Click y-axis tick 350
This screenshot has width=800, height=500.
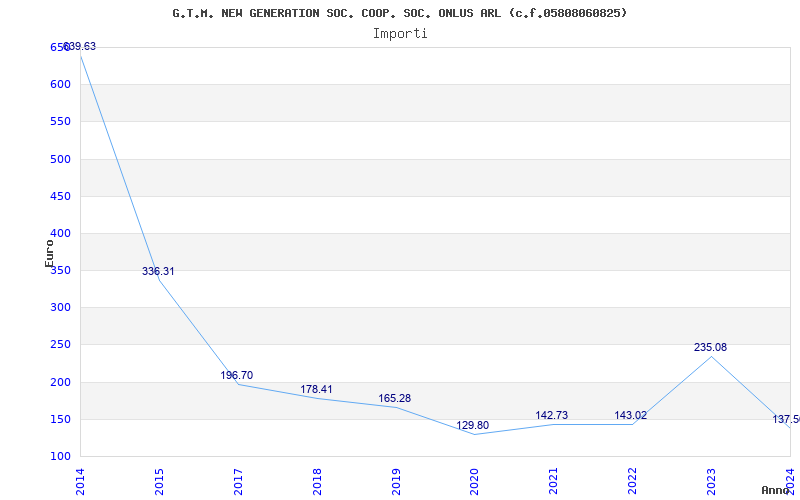(x=60, y=271)
